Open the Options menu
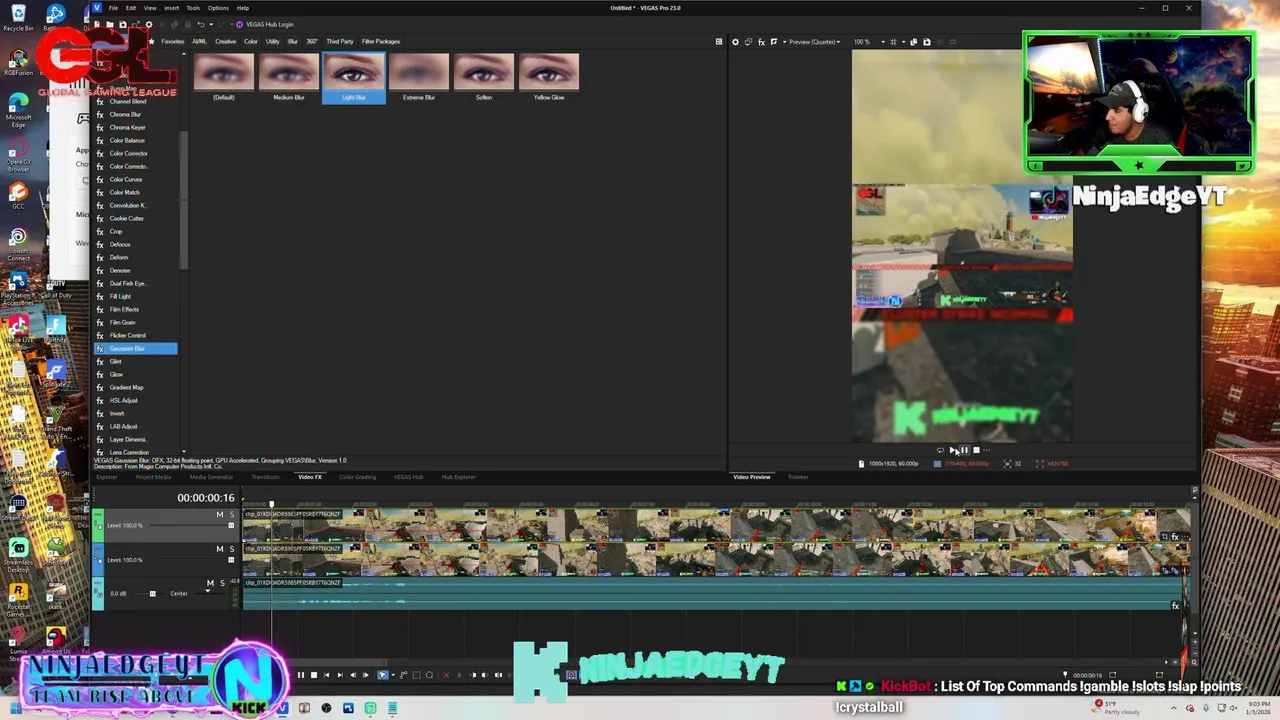This screenshot has width=1280, height=720. [x=218, y=8]
